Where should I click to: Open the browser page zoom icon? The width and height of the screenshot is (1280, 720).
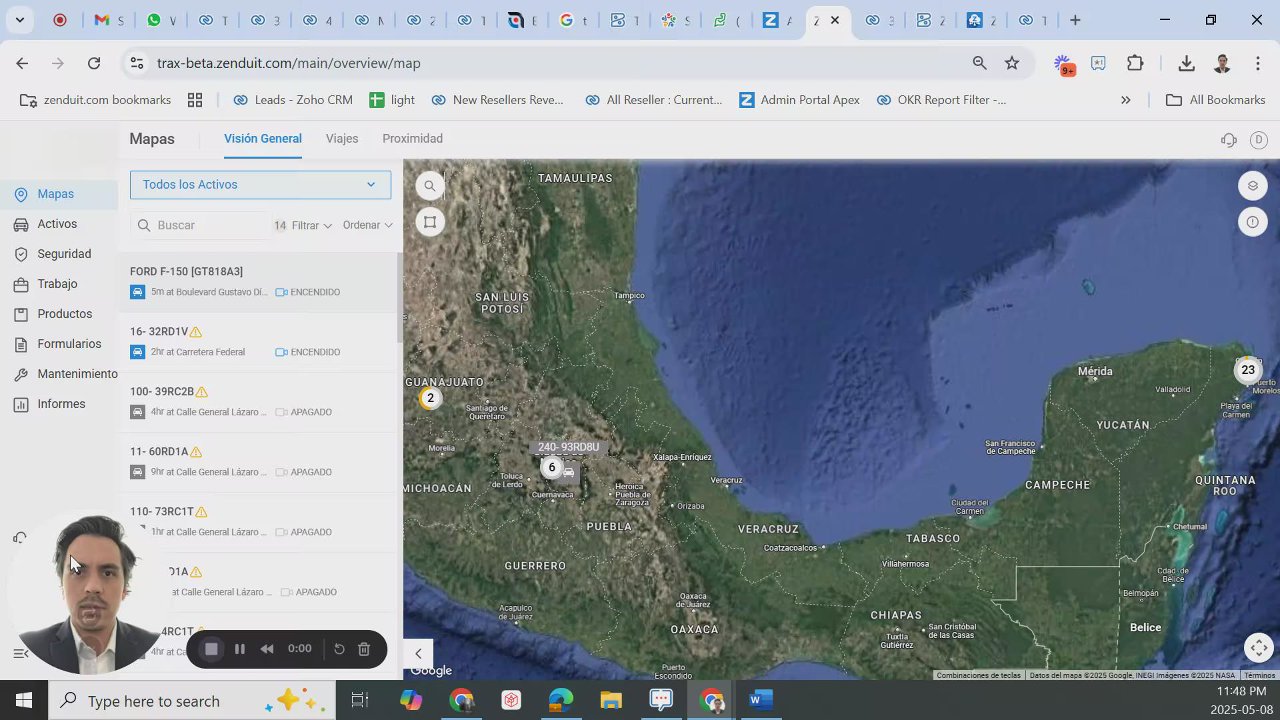pos(980,63)
